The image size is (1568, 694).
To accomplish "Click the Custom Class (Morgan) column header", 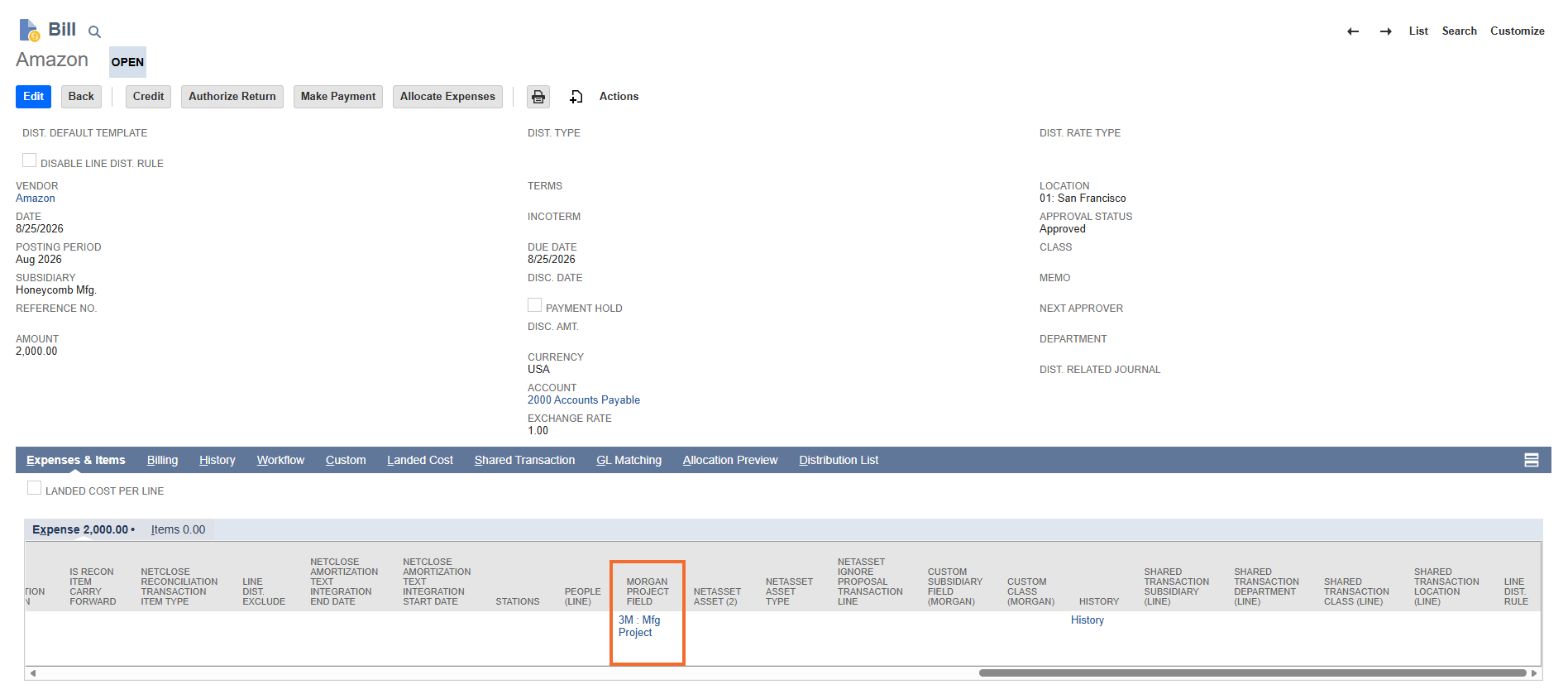I will (1030, 591).
